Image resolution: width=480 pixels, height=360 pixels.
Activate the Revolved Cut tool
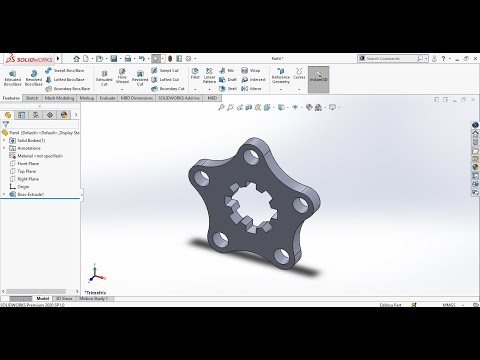[x=140, y=78]
